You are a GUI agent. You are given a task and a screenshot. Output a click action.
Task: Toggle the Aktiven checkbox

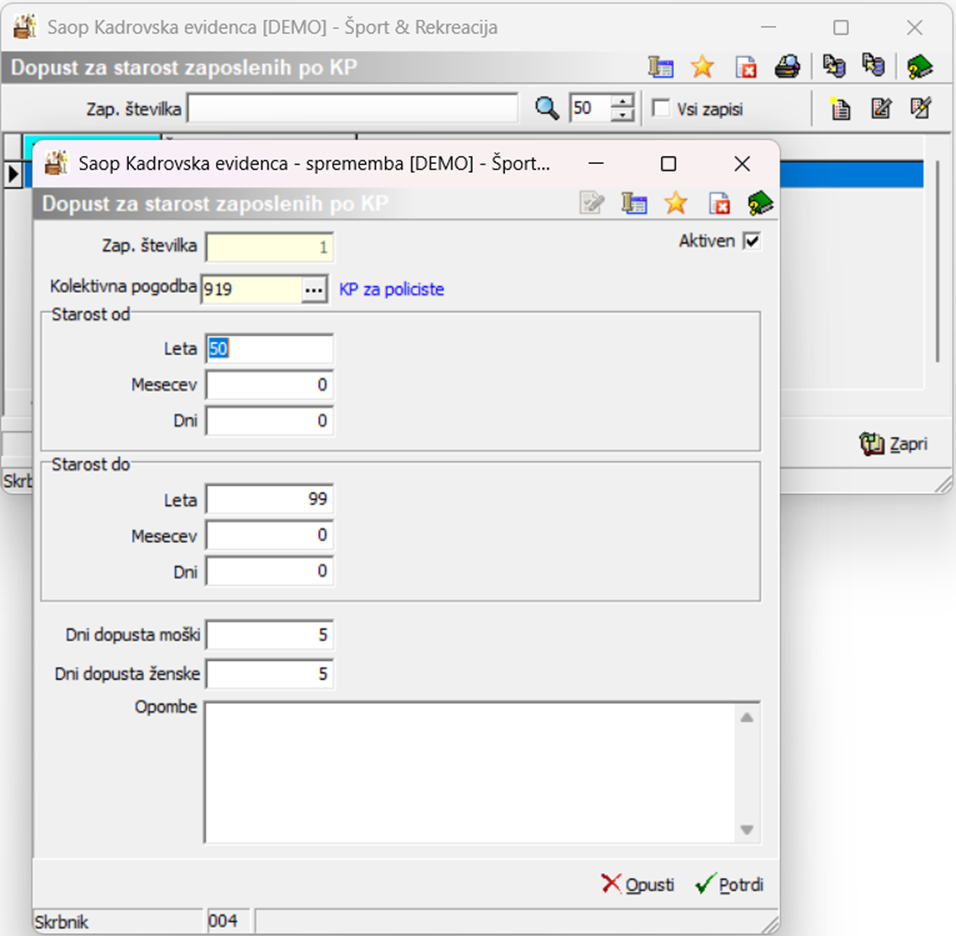pyautogui.click(x=752, y=241)
